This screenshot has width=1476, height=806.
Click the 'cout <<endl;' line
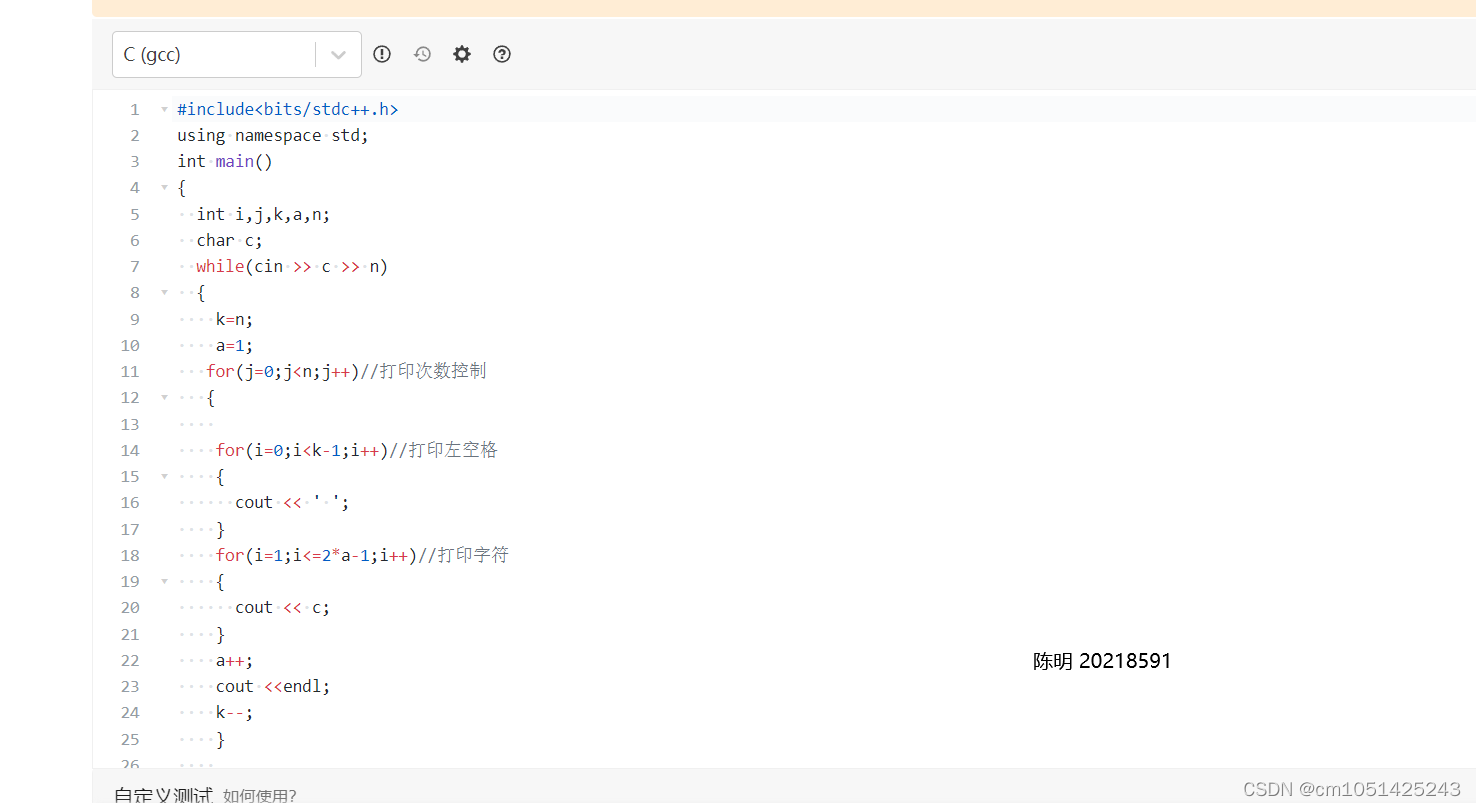273,686
